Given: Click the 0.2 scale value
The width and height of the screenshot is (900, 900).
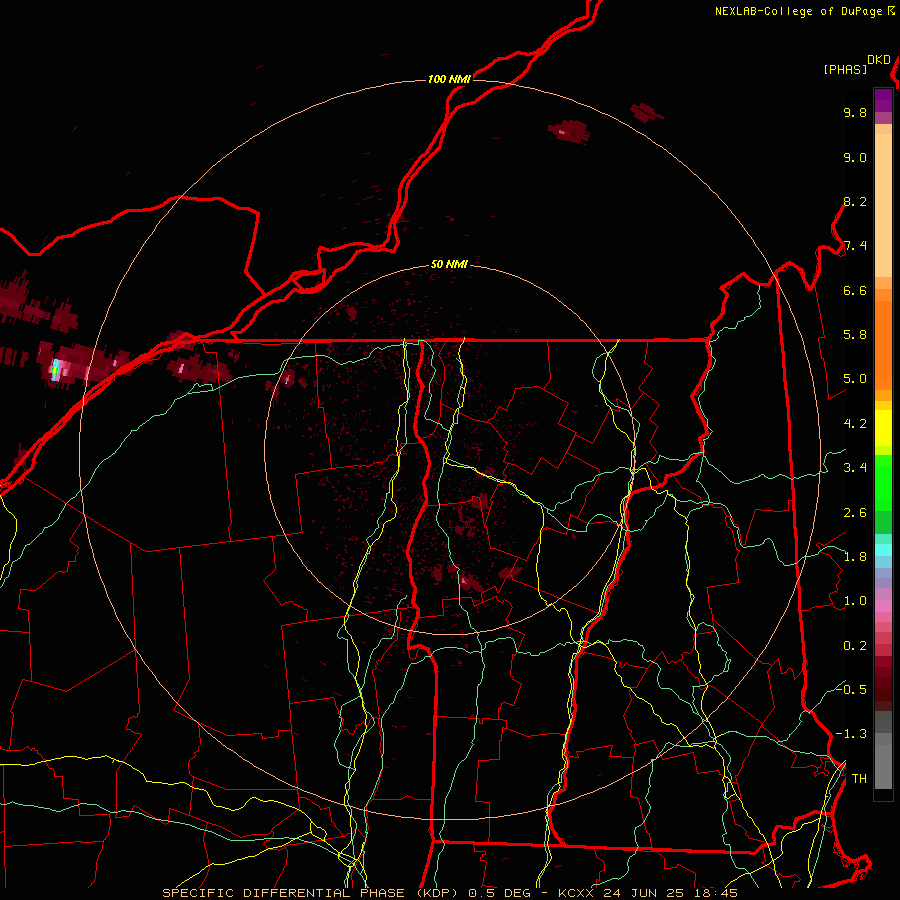Looking at the screenshot, I should pos(855,646).
